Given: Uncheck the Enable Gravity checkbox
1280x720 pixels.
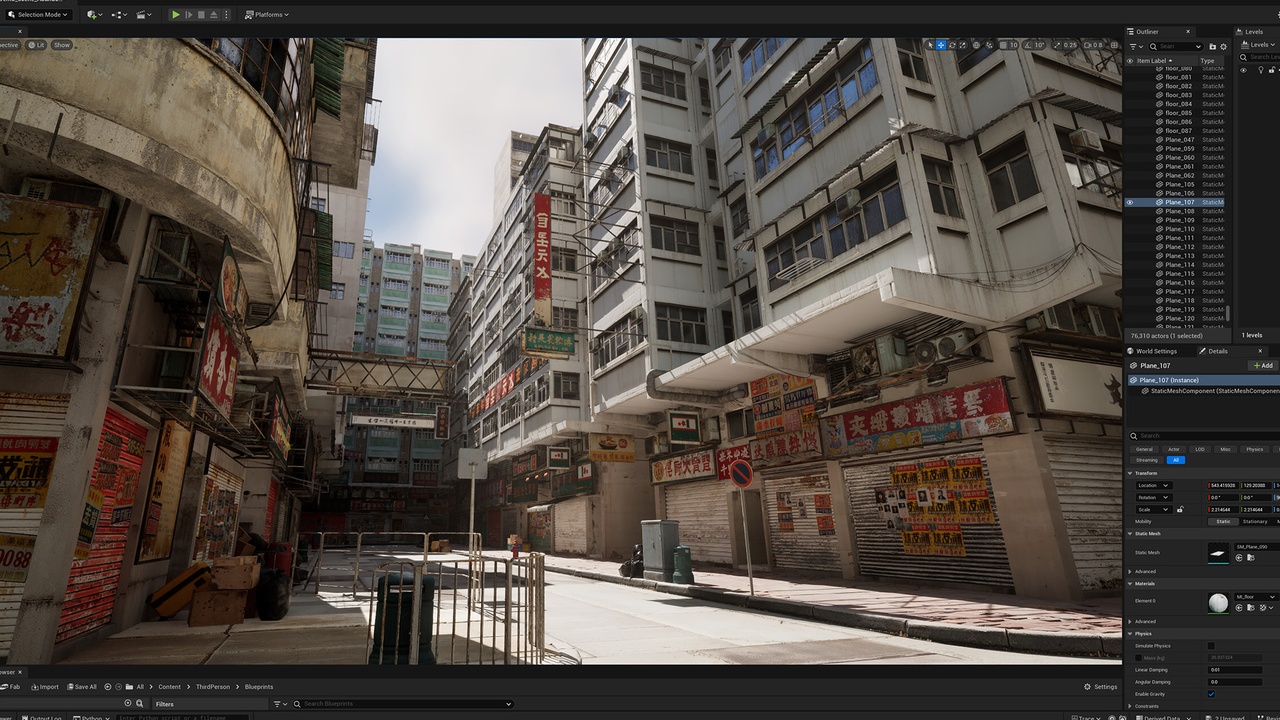Looking at the screenshot, I should 1211,694.
